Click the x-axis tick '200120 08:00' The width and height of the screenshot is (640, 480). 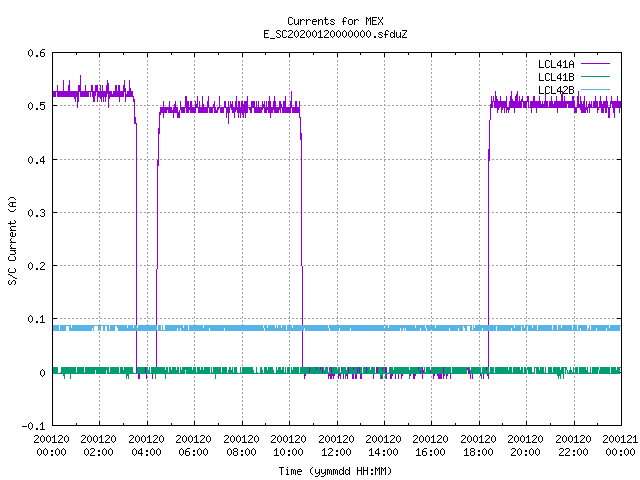click(241, 446)
